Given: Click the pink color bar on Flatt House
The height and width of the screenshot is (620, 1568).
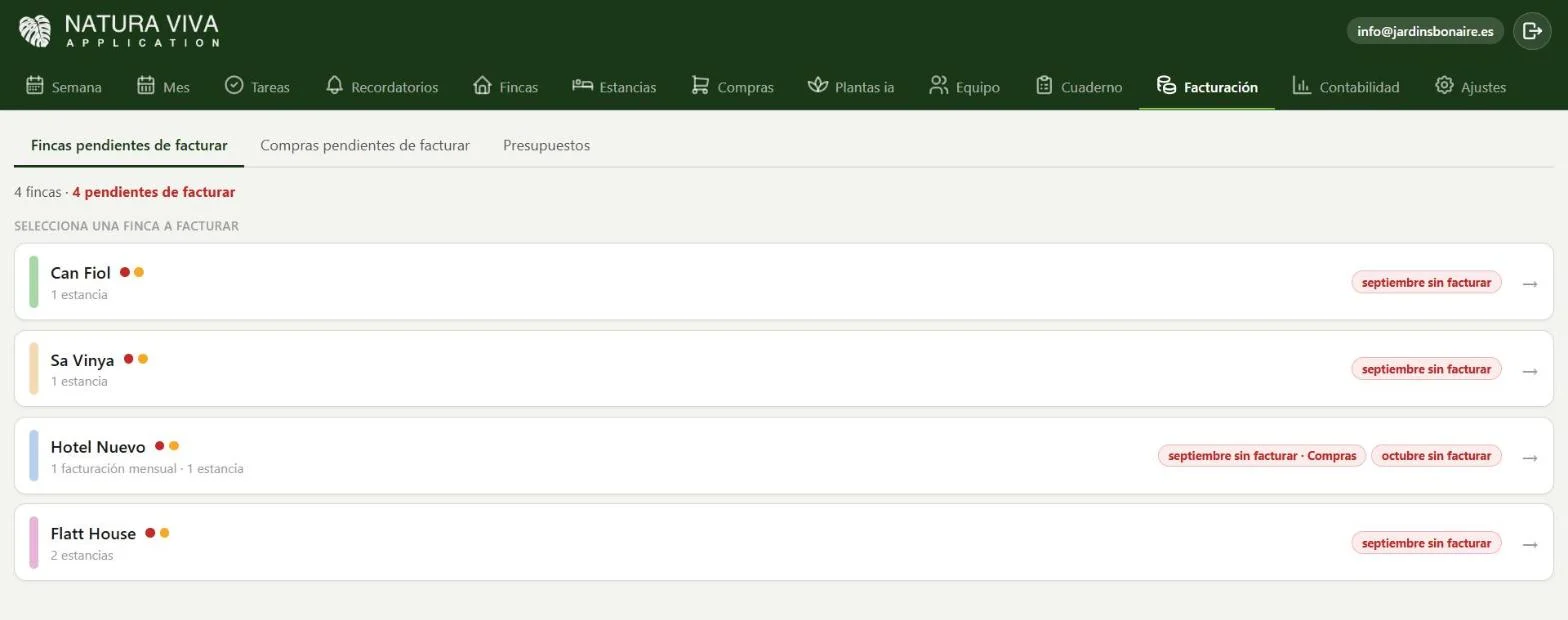Looking at the screenshot, I should [33, 543].
